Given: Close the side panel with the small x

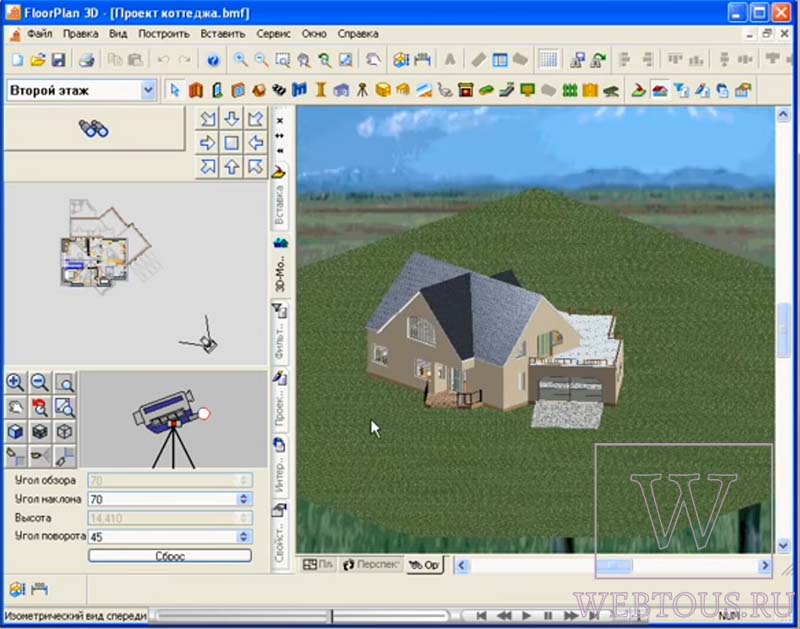Looking at the screenshot, I should point(280,121).
